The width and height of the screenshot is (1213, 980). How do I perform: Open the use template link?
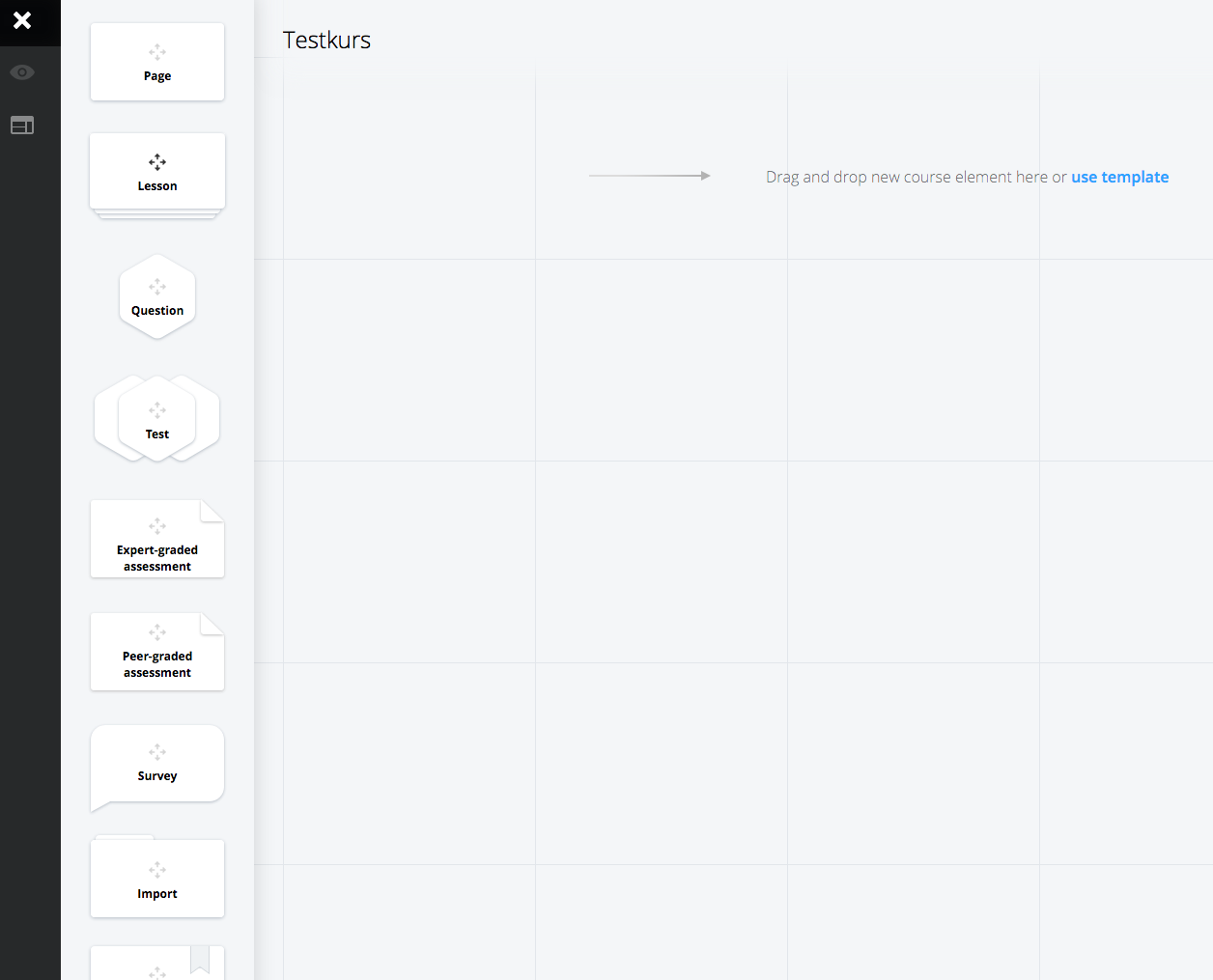[1119, 177]
